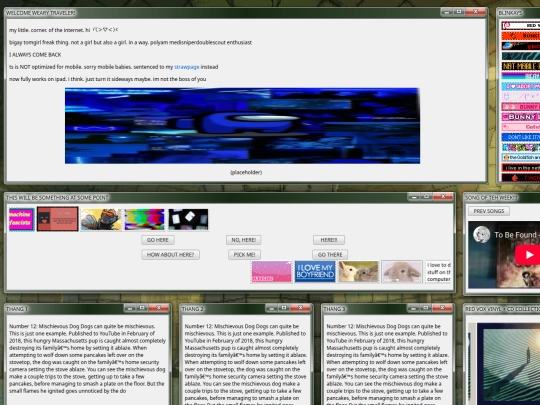540x405 pixels.
Task: Click the NAT-MABLE gold-text blinkie
Action: click(521, 66)
